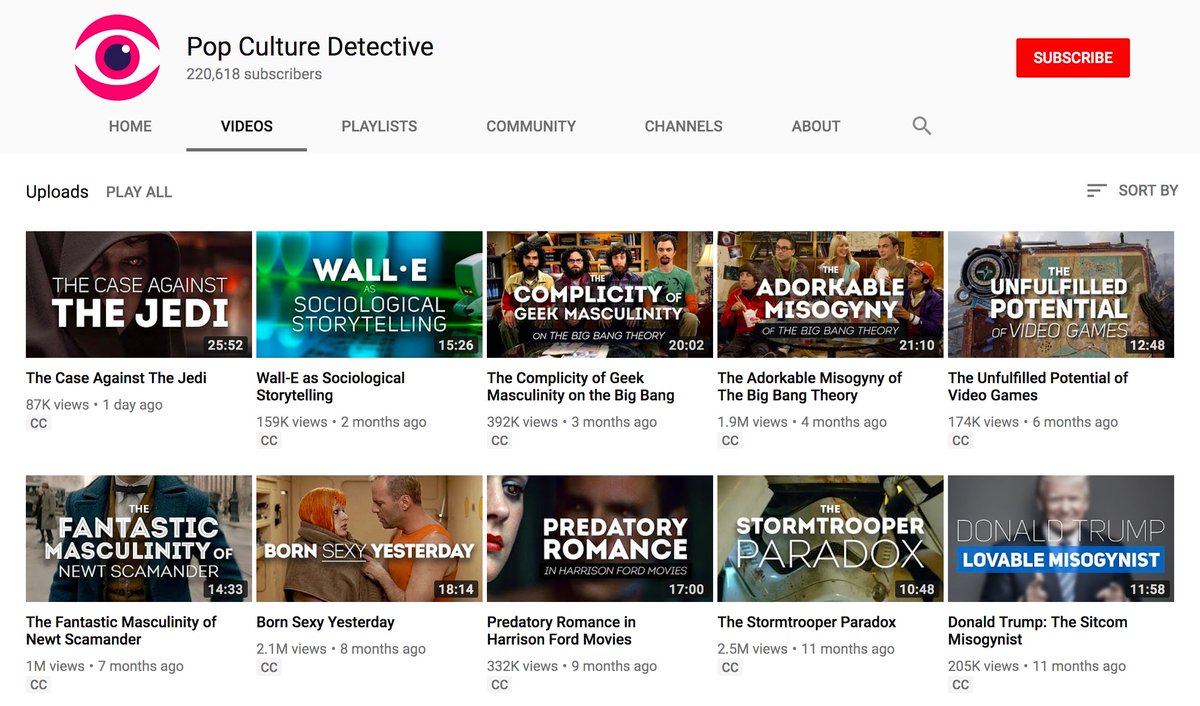Viewport: 1200px width, 706px height.
Task: Play The Case Against The Jedi thumbnail
Action: 139,295
